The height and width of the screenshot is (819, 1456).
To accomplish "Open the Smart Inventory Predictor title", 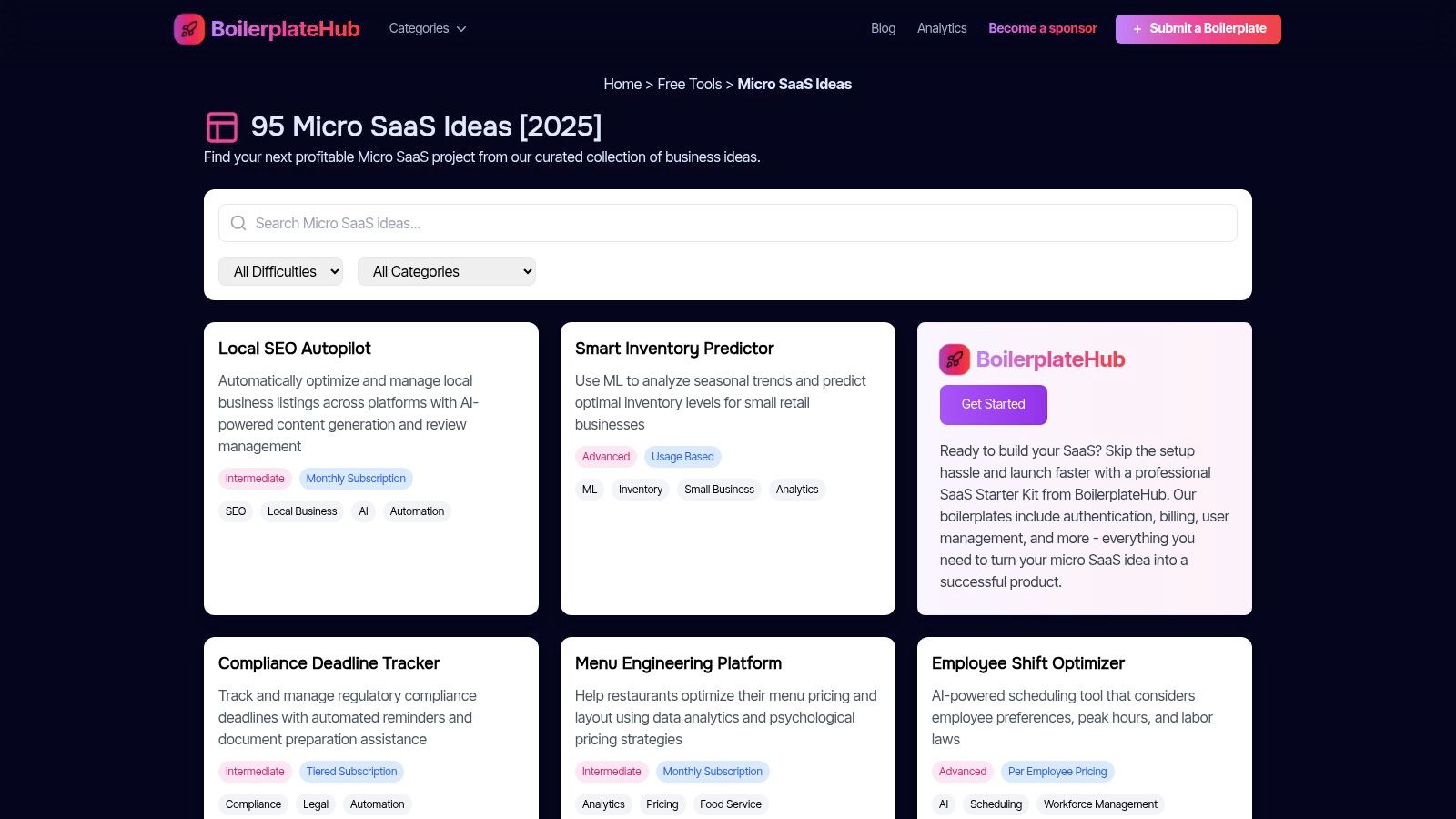I will click(x=674, y=349).
